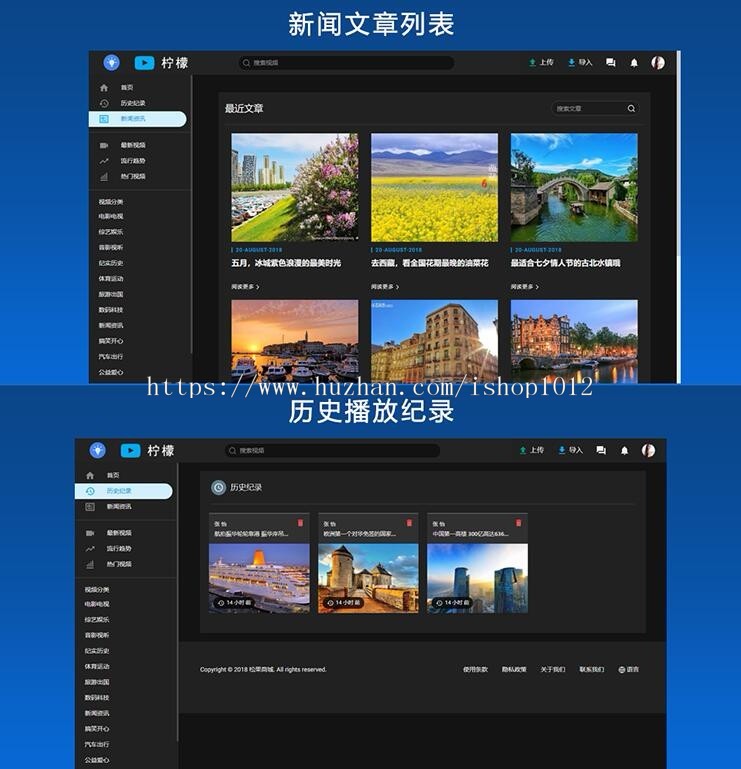The height and width of the screenshot is (769, 741).
Task: Open the user avatar menu on news page
Action: [x=658, y=62]
